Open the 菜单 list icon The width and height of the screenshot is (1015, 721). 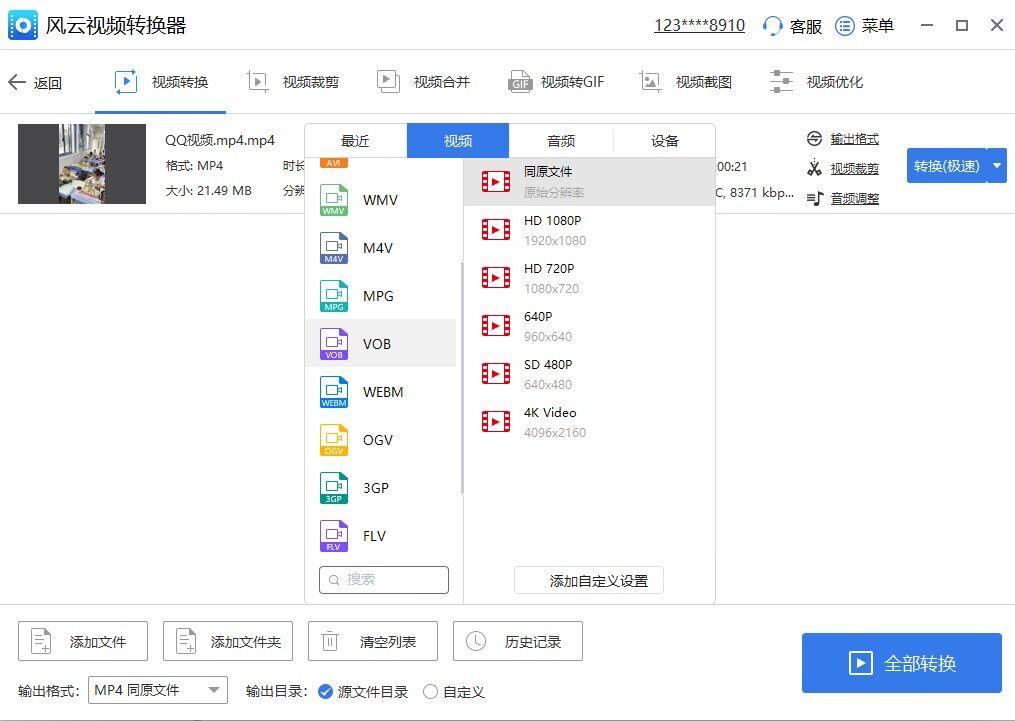click(x=844, y=26)
